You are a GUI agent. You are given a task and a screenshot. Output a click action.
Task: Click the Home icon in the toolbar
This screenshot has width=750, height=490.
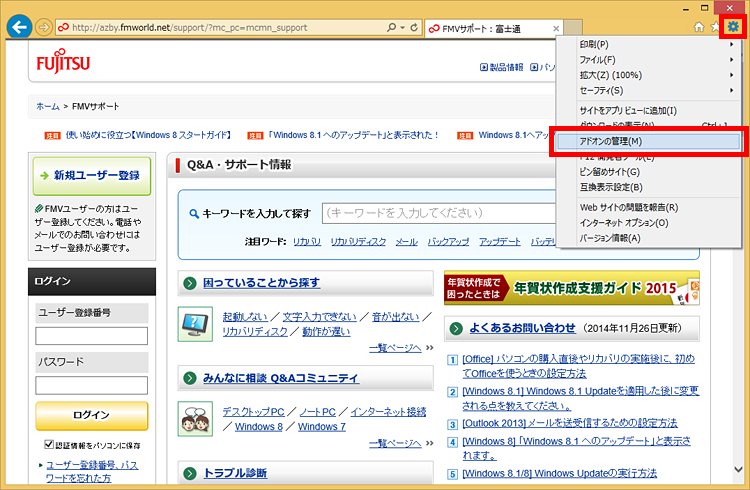[x=699, y=27]
